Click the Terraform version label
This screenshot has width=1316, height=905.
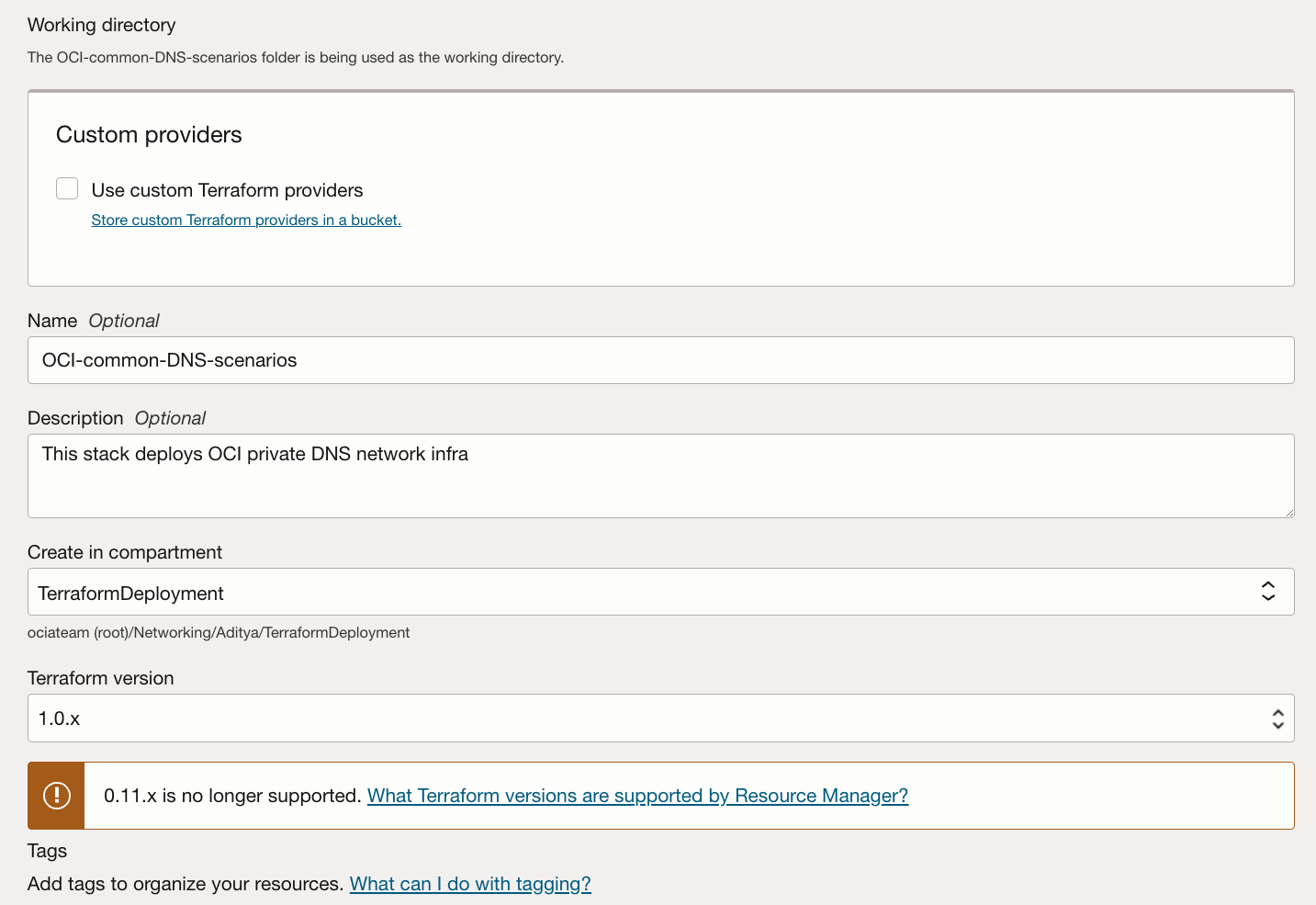point(101,678)
